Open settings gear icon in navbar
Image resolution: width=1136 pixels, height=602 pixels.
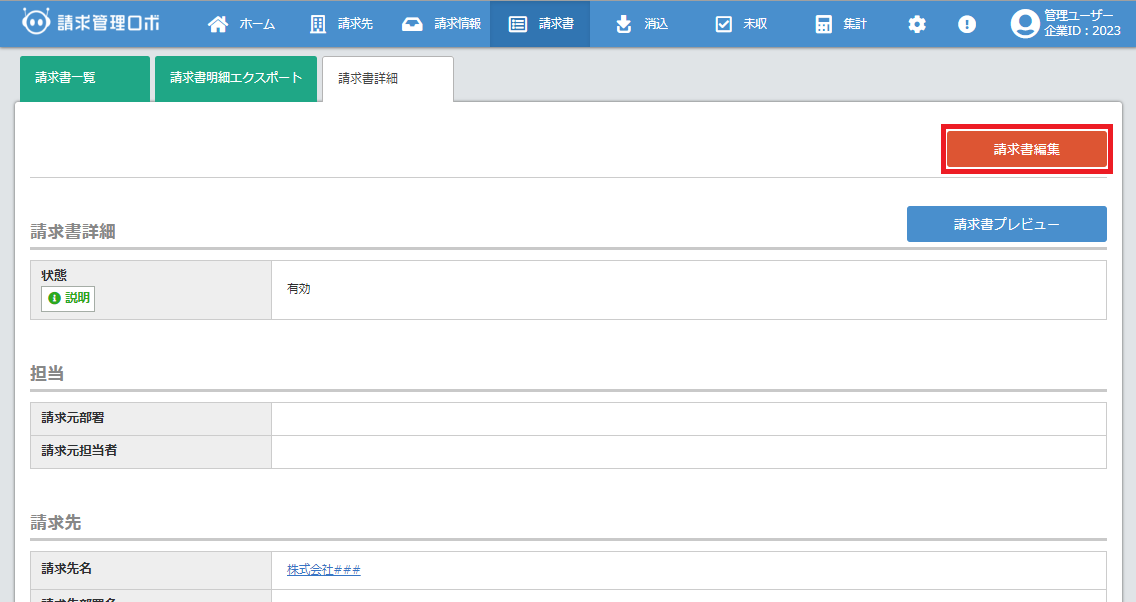click(x=917, y=24)
